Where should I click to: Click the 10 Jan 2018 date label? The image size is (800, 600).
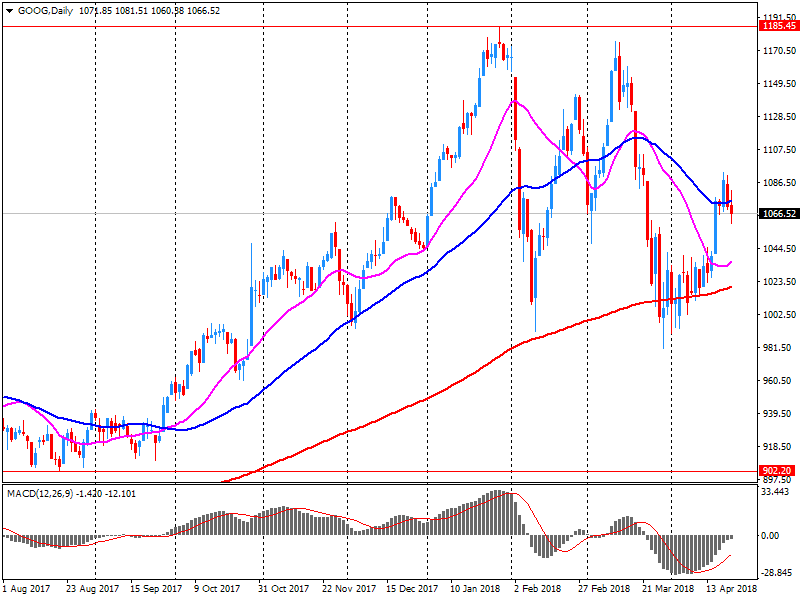click(475, 588)
